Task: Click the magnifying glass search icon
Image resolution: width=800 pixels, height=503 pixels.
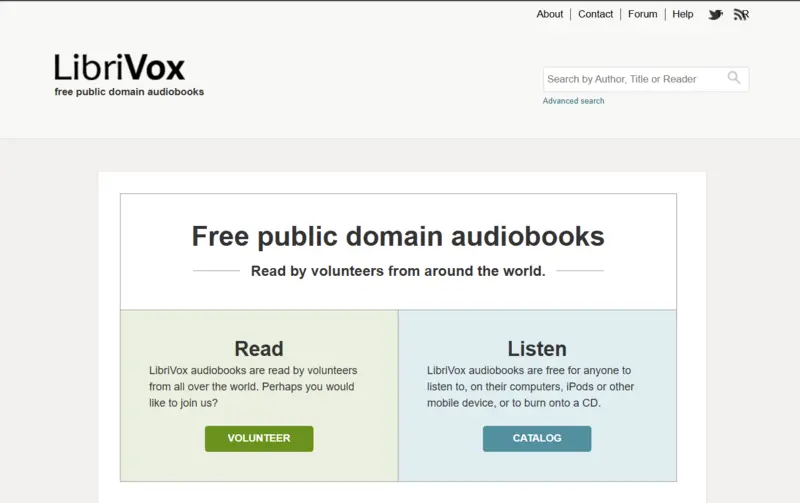Action: [x=734, y=78]
